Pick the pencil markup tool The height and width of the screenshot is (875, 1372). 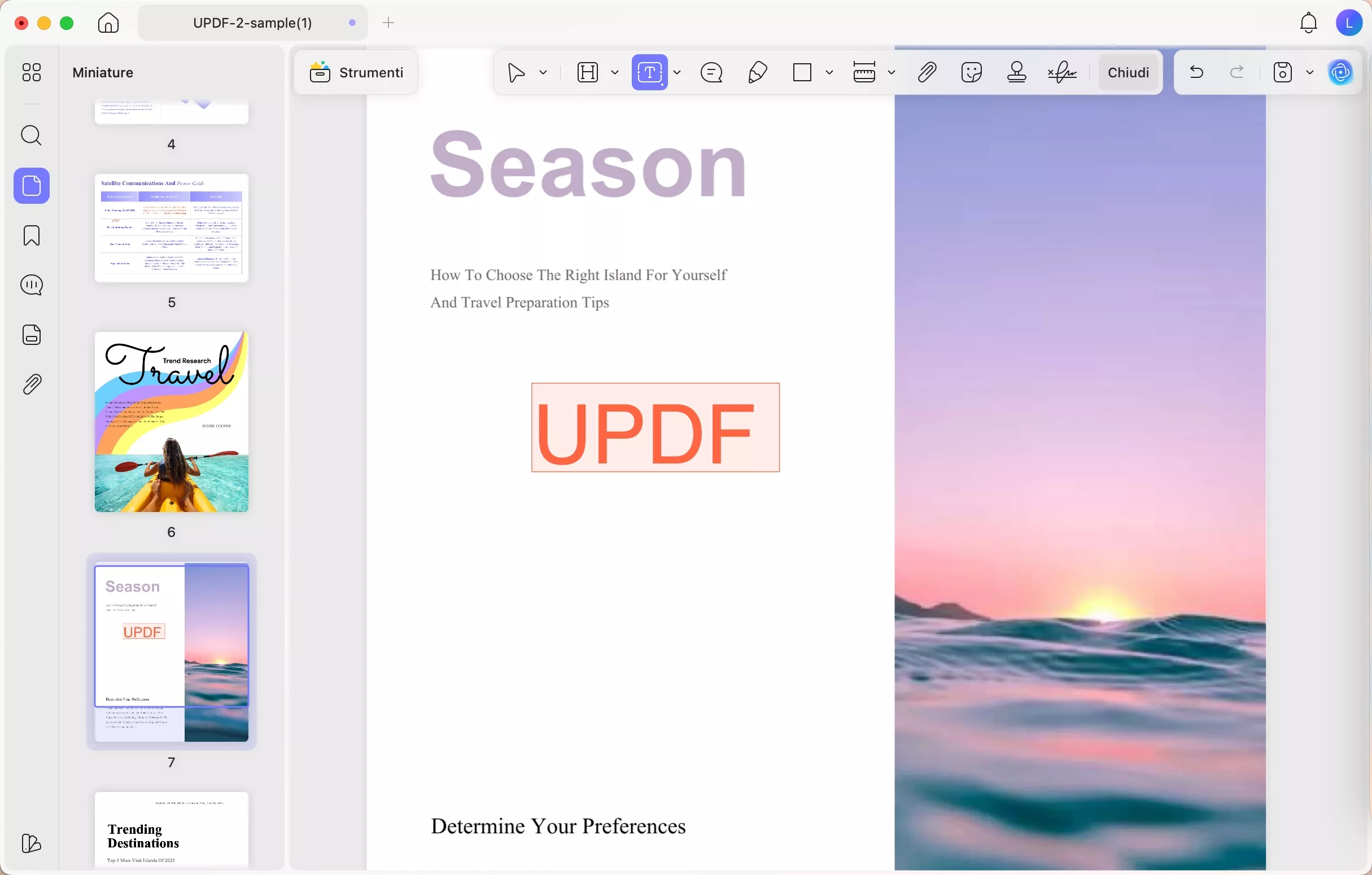click(757, 72)
